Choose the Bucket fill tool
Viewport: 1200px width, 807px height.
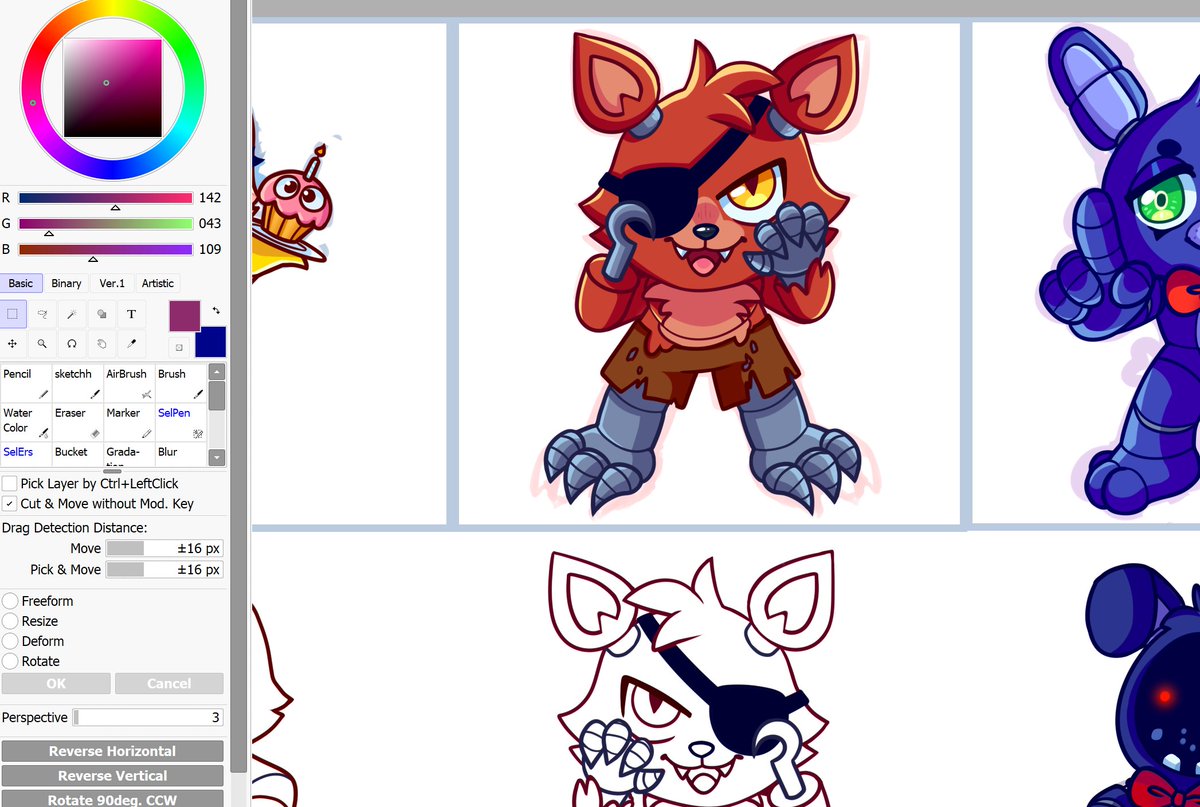point(78,454)
